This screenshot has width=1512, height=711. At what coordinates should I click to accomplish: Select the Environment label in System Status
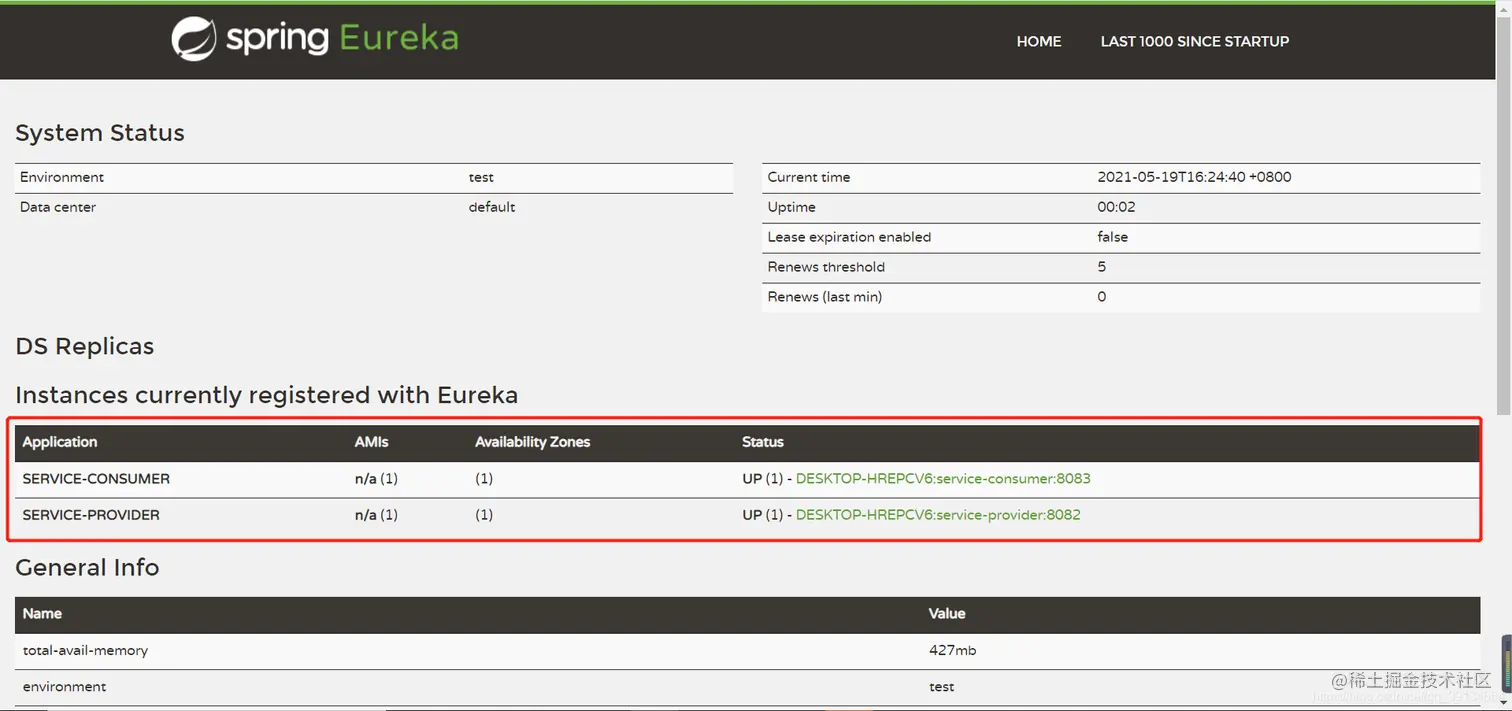pyautogui.click(x=62, y=177)
